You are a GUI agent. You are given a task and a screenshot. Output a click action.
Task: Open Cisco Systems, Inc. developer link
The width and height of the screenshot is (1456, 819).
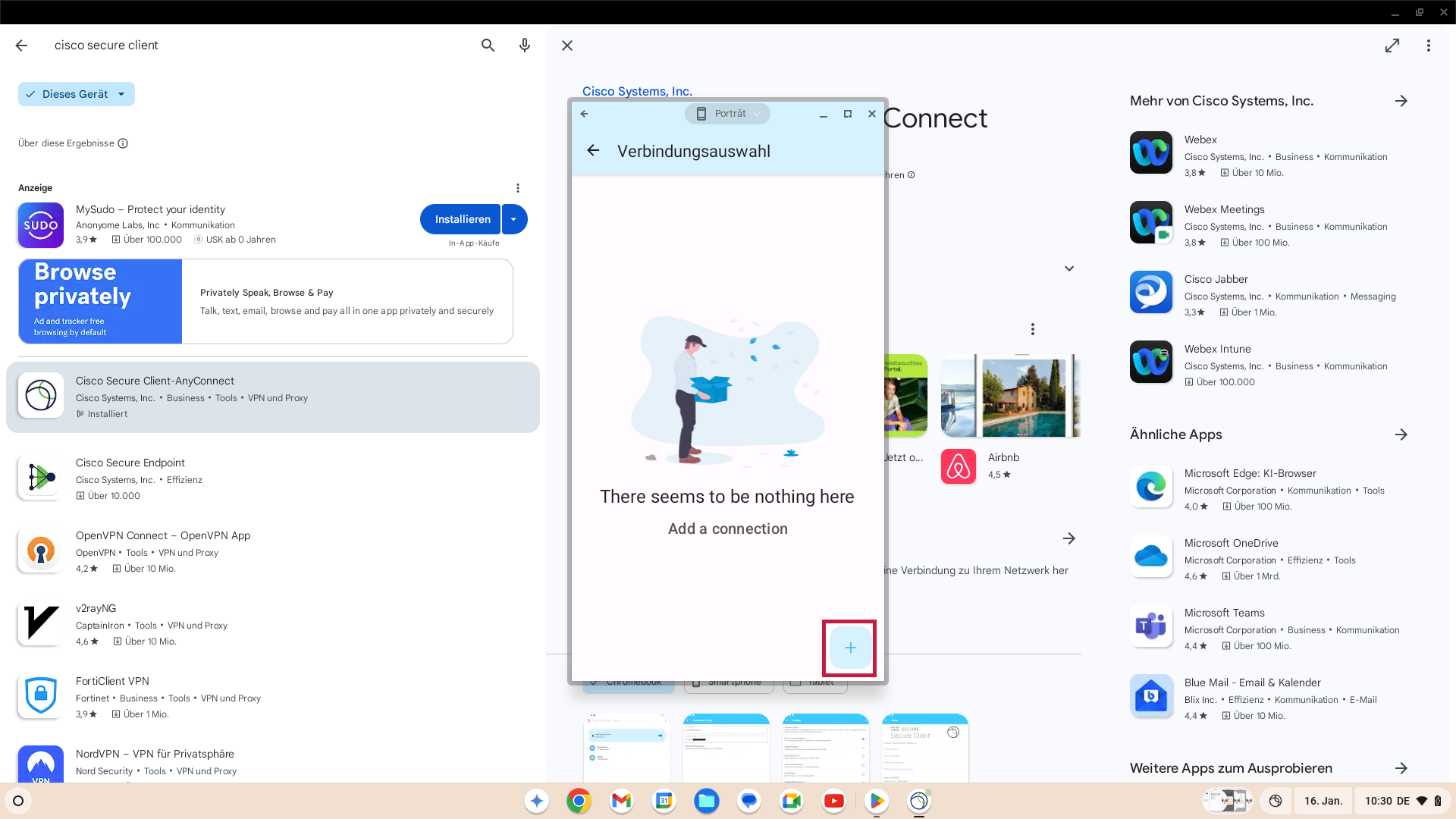tap(637, 91)
